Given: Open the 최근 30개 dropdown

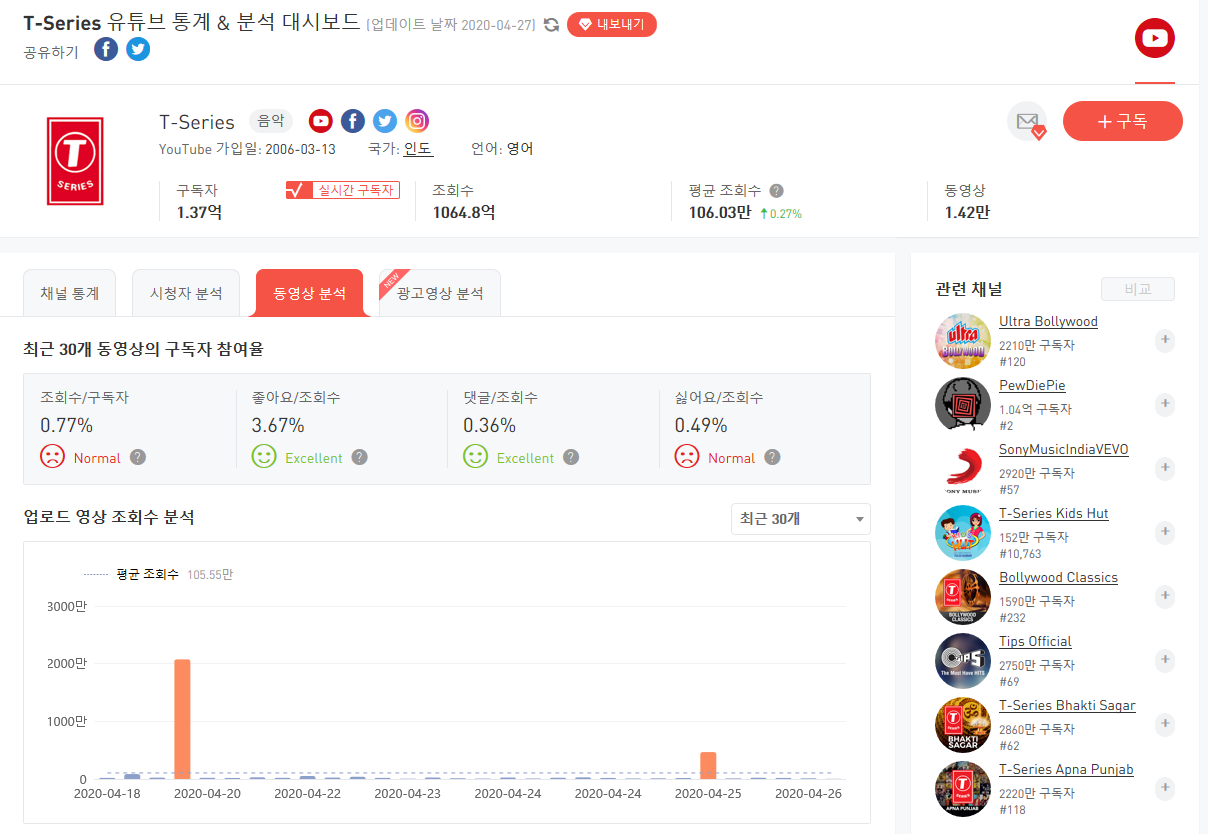Looking at the screenshot, I should click(801, 519).
